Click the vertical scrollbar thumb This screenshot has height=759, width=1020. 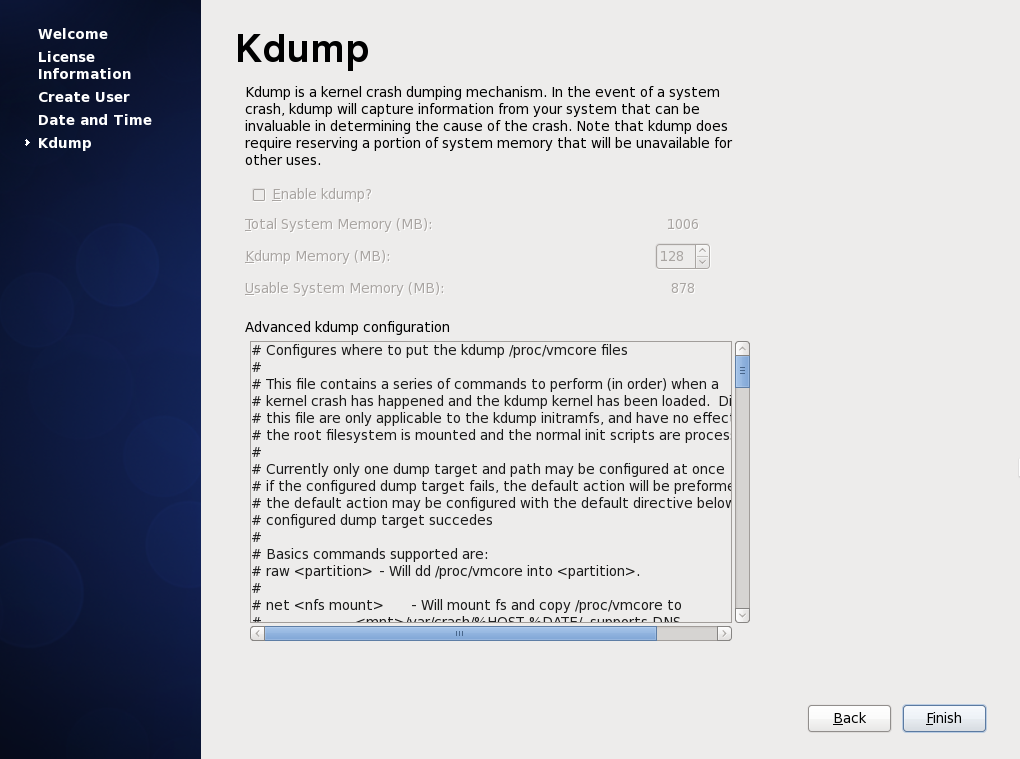pos(742,370)
